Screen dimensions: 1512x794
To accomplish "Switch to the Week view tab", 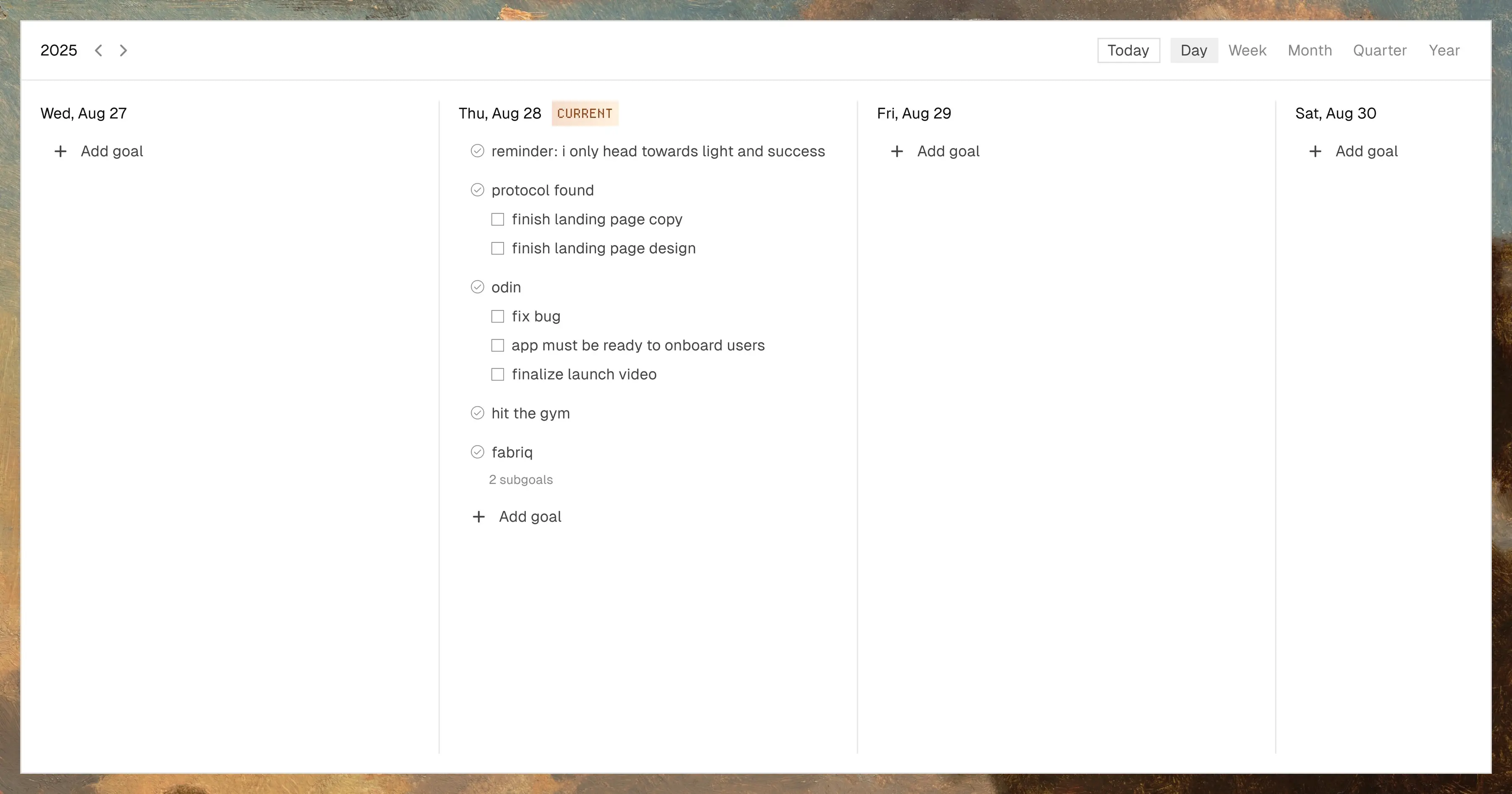I will click(x=1247, y=50).
